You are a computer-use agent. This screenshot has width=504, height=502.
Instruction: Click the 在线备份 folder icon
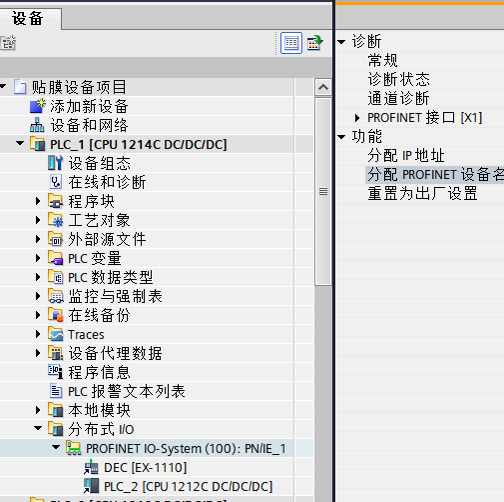pos(56,315)
